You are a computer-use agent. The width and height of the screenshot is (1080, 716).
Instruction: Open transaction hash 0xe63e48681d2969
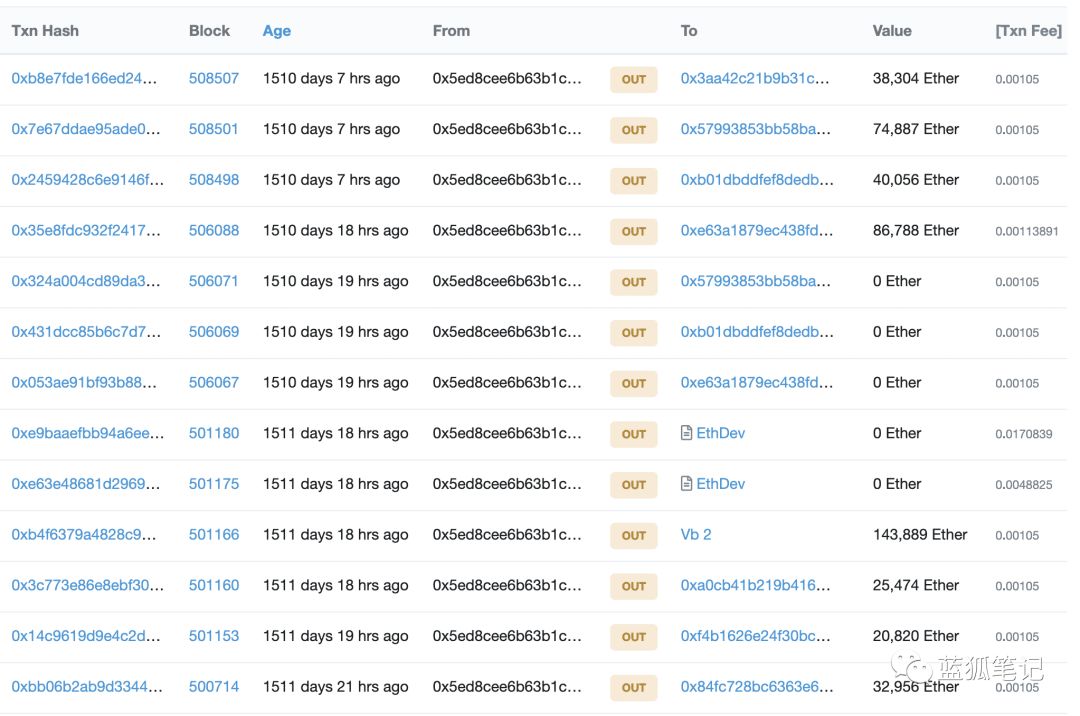coord(85,484)
